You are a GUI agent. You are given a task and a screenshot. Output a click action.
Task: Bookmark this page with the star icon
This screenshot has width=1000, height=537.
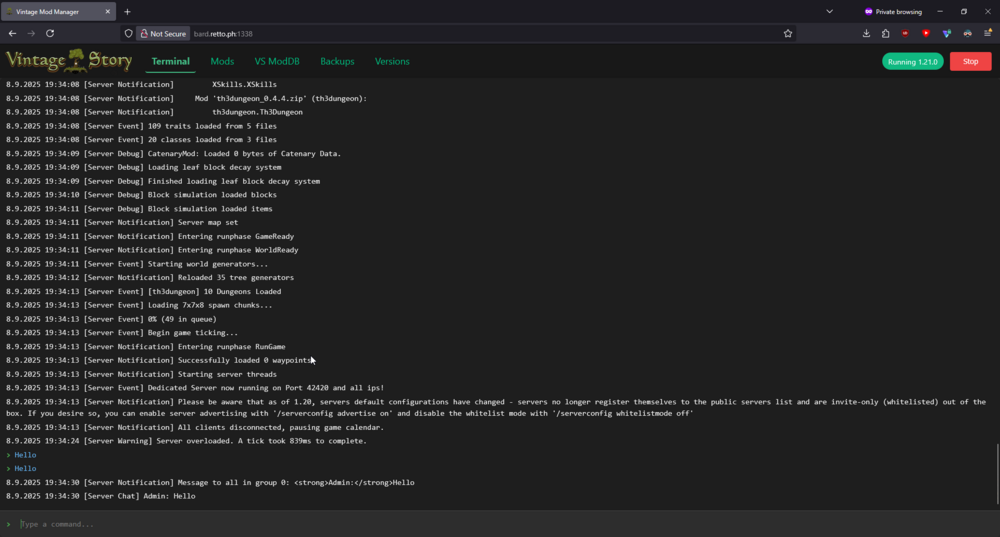[788, 33]
